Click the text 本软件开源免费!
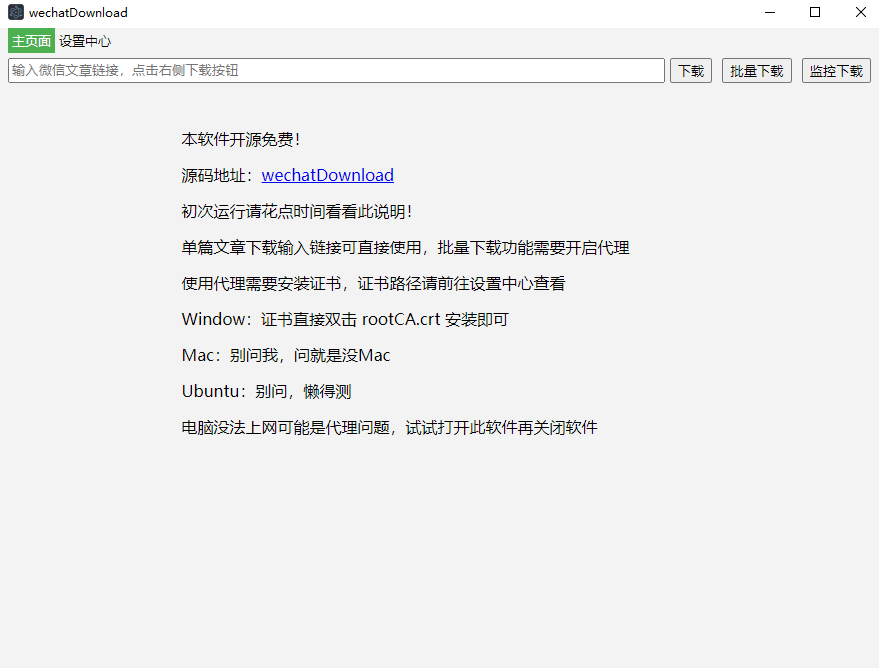879x668 pixels. (x=241, y=140)
